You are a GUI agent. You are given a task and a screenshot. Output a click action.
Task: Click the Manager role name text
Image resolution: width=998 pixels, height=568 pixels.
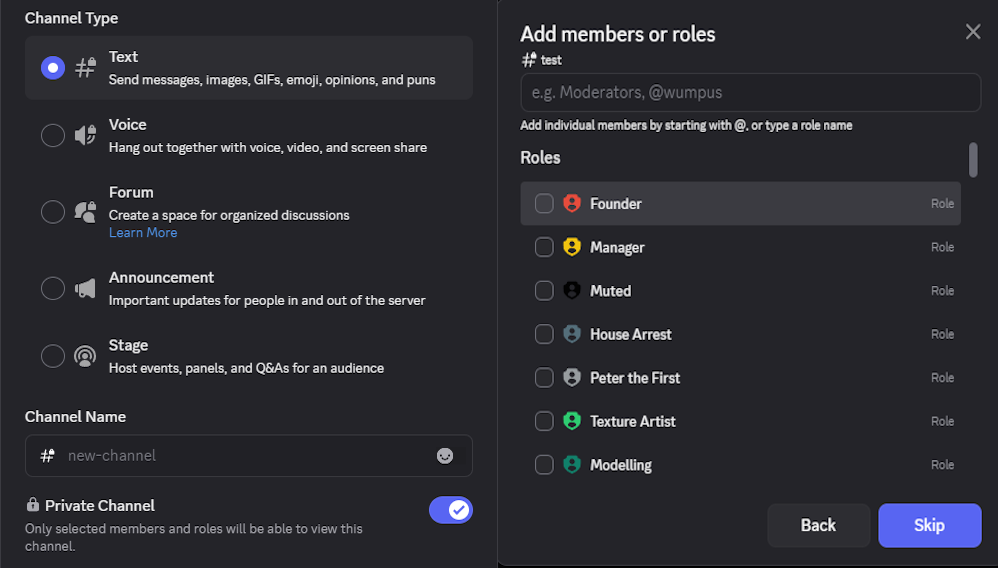(617, 248)
